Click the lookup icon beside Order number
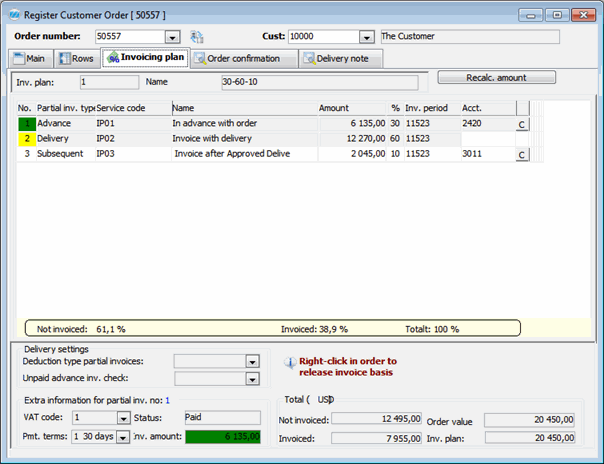Viewport: 604px width, 464px height. coord(197,37)
